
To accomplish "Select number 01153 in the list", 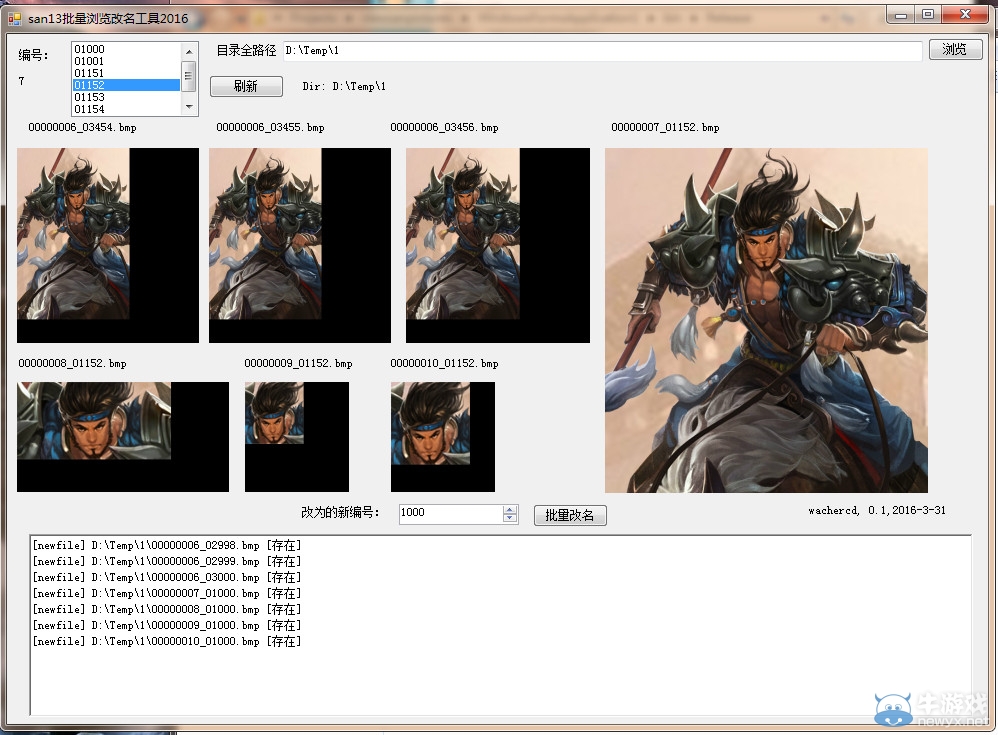I will coord(127,97).
